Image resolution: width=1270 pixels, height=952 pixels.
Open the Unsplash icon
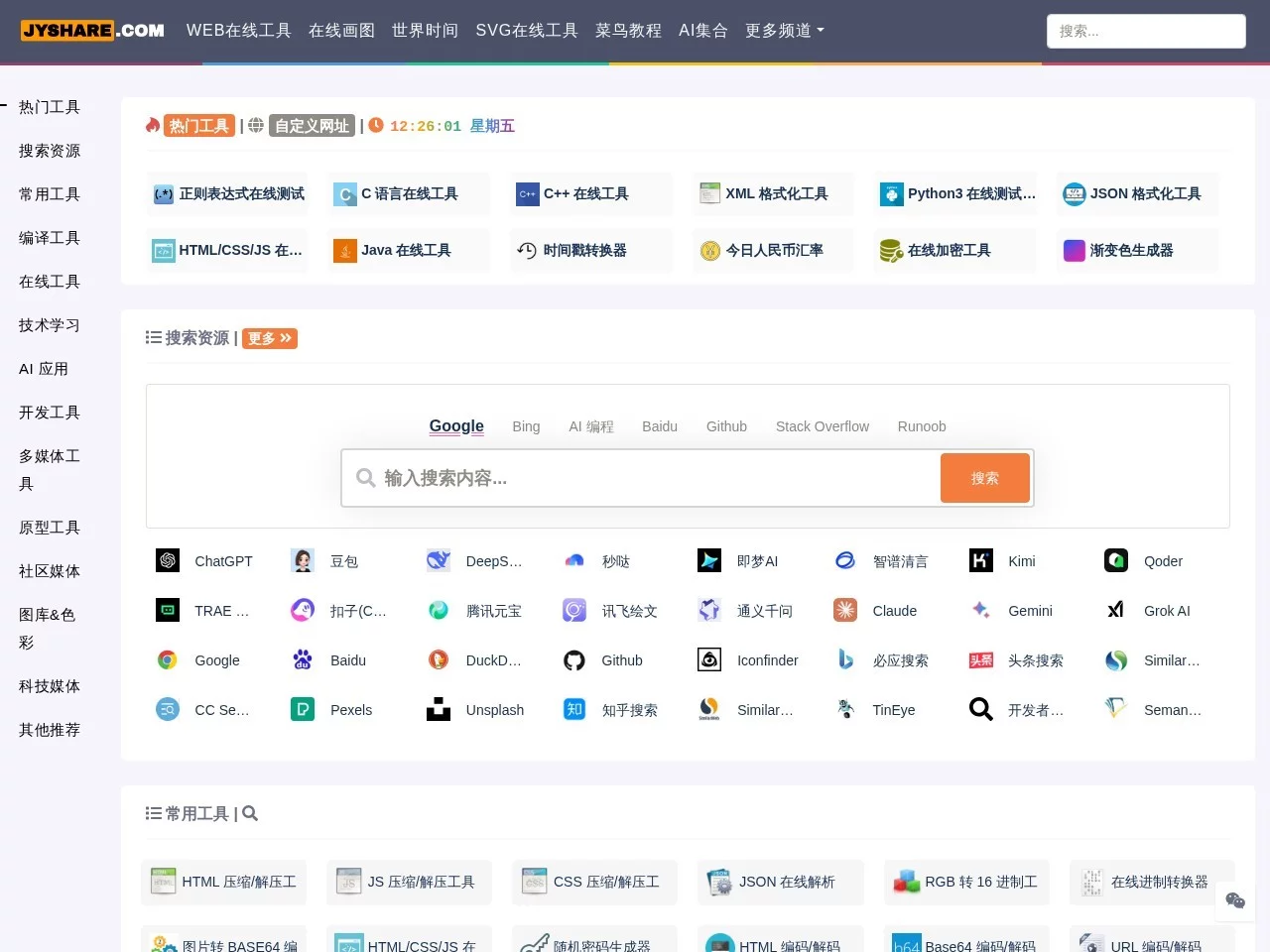pyautogui.click(x=439, y=710)
